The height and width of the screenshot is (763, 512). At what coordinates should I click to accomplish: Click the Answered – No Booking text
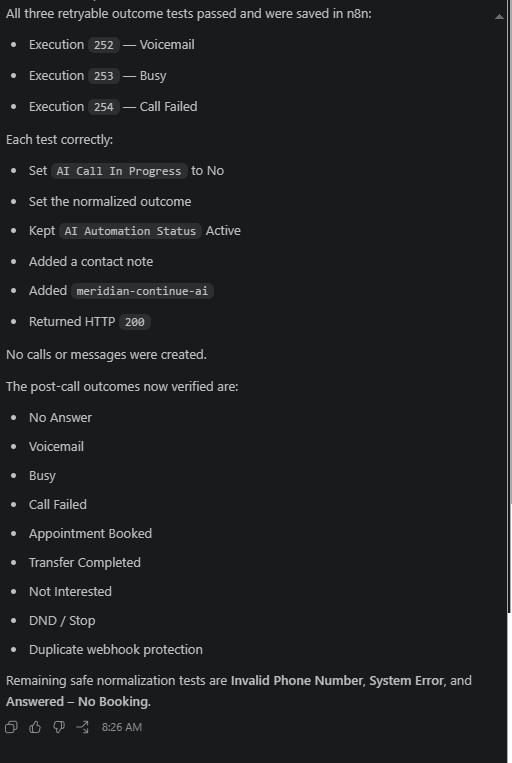click(x=77, y=701)
